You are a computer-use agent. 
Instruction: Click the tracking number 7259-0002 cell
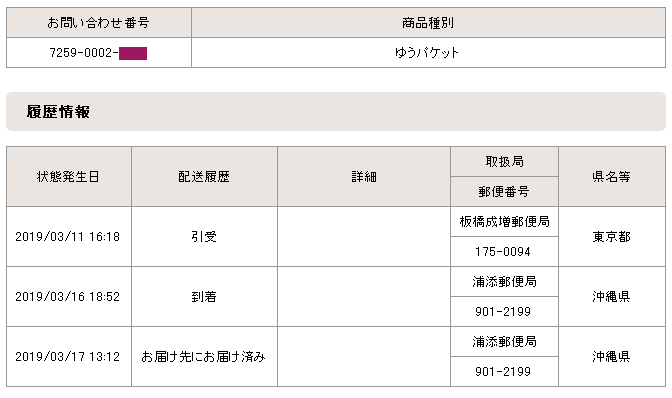click(x=99, y=53)
